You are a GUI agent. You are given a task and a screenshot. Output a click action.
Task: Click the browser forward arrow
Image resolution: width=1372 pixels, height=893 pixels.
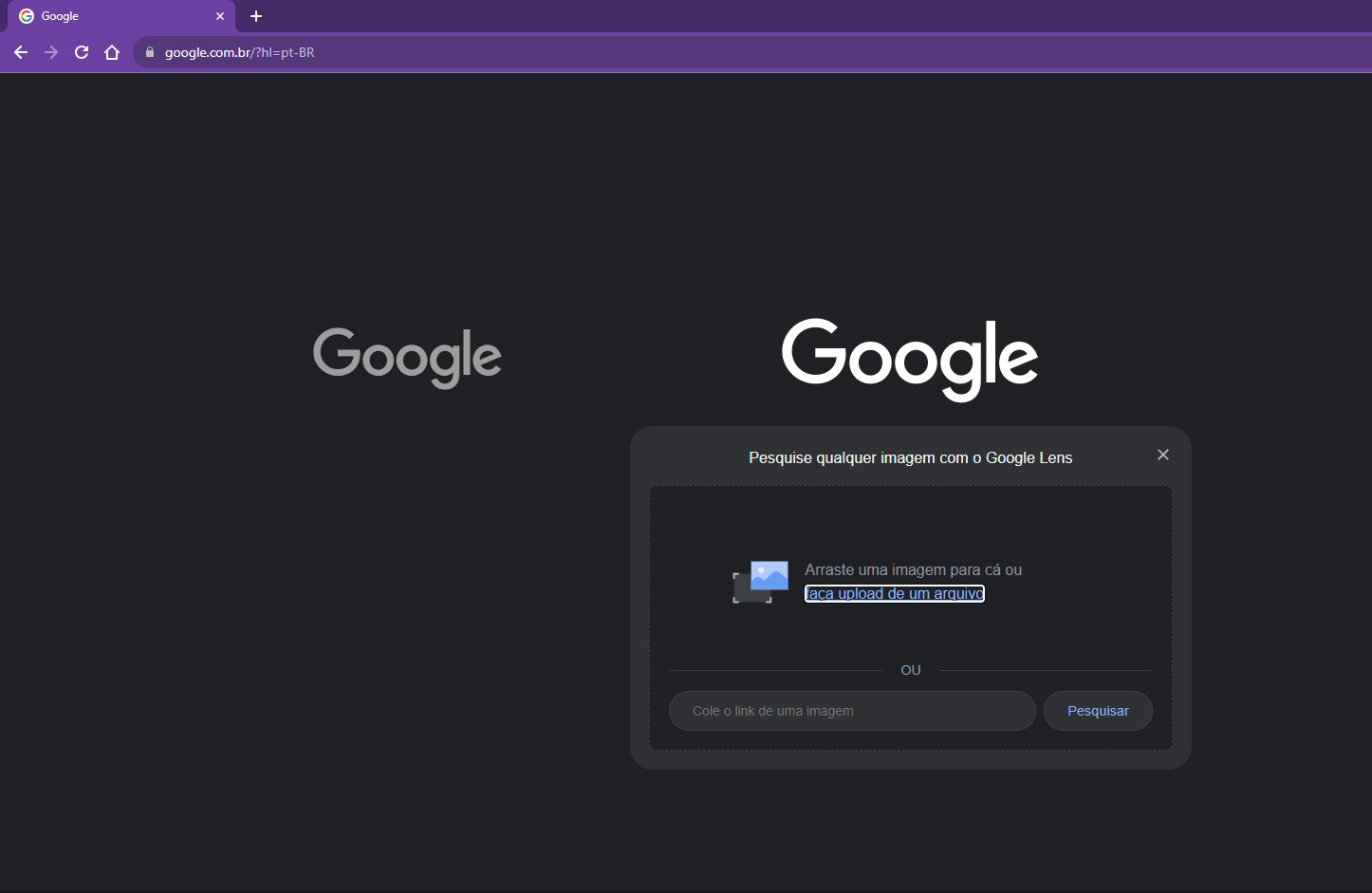click(x=51, y=52)
